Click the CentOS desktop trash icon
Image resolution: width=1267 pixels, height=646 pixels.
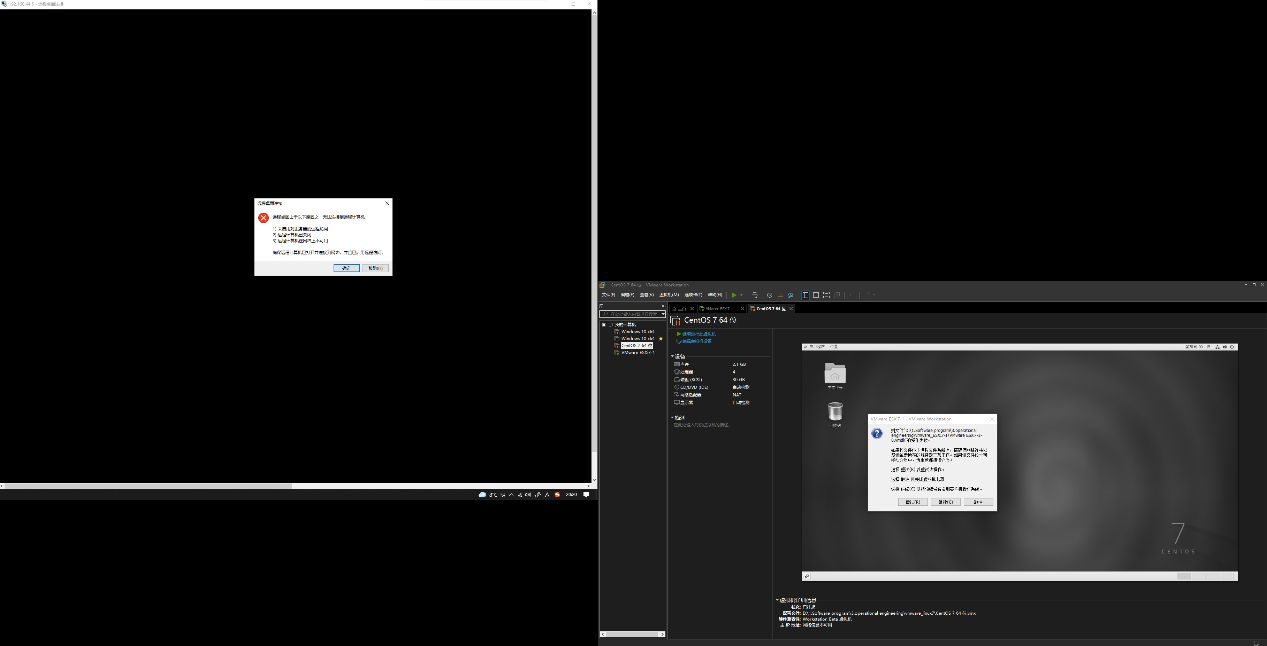pos(835,412)
